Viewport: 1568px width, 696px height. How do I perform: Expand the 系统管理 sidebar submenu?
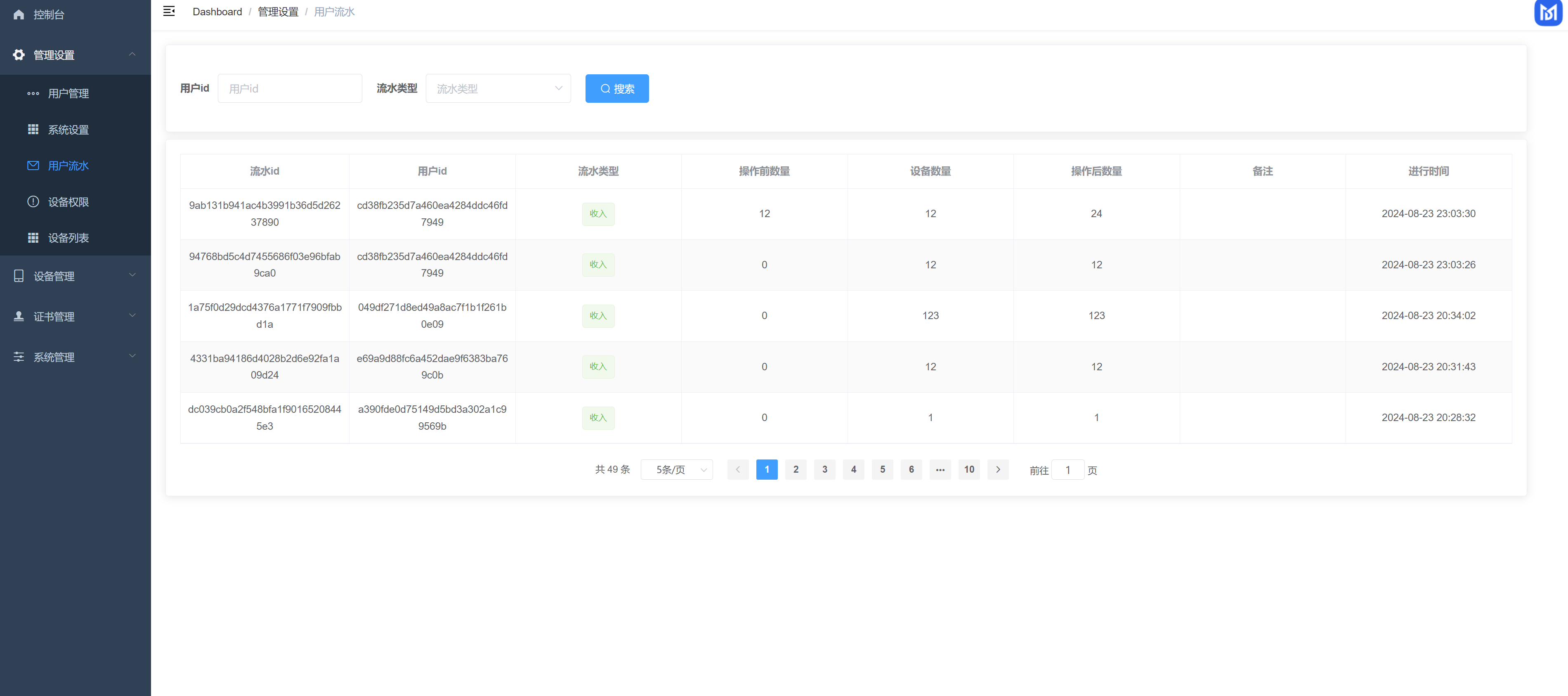coord(76,357)
